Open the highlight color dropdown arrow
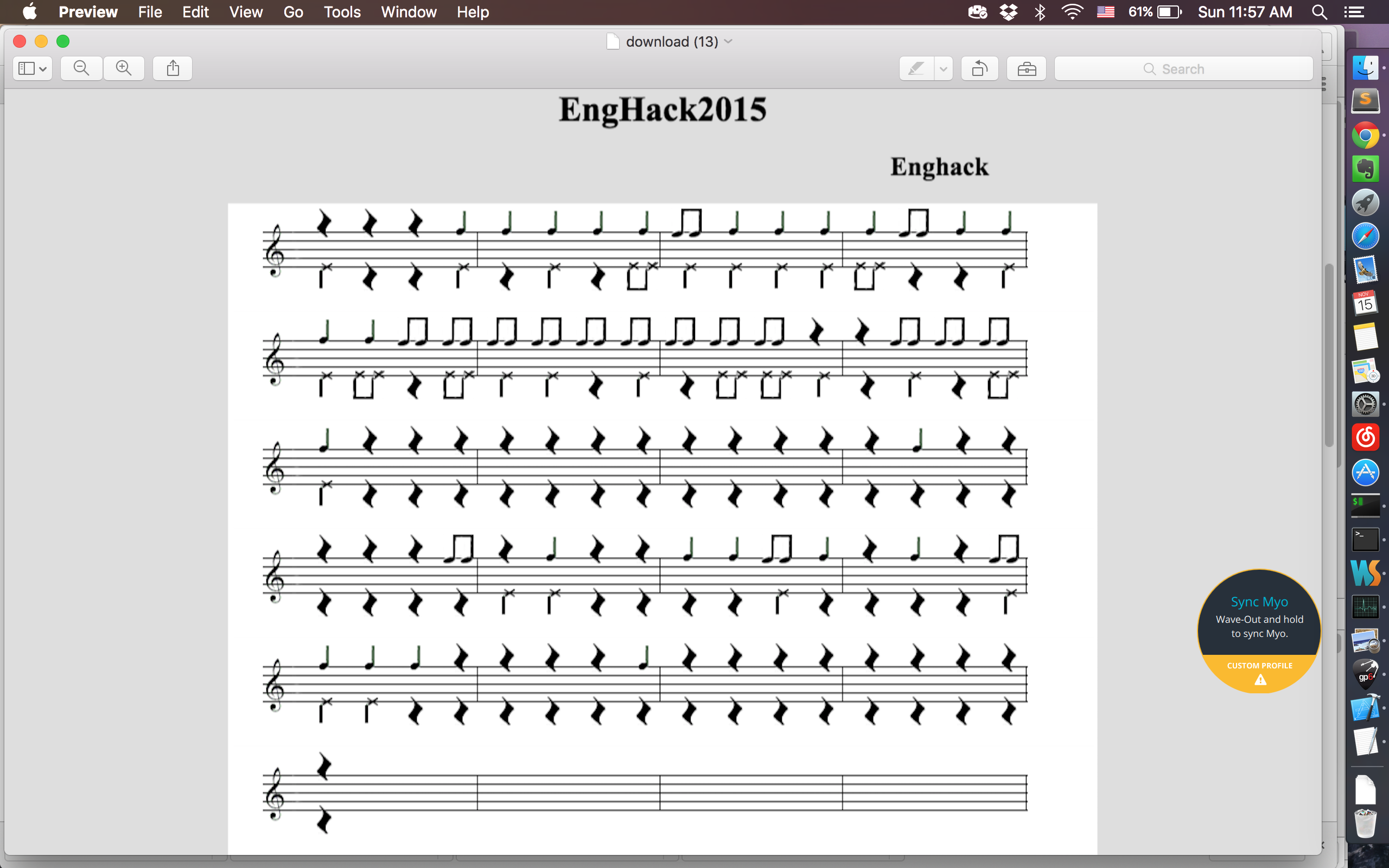This screenshot has width=1389, height=868. point(943,69)
